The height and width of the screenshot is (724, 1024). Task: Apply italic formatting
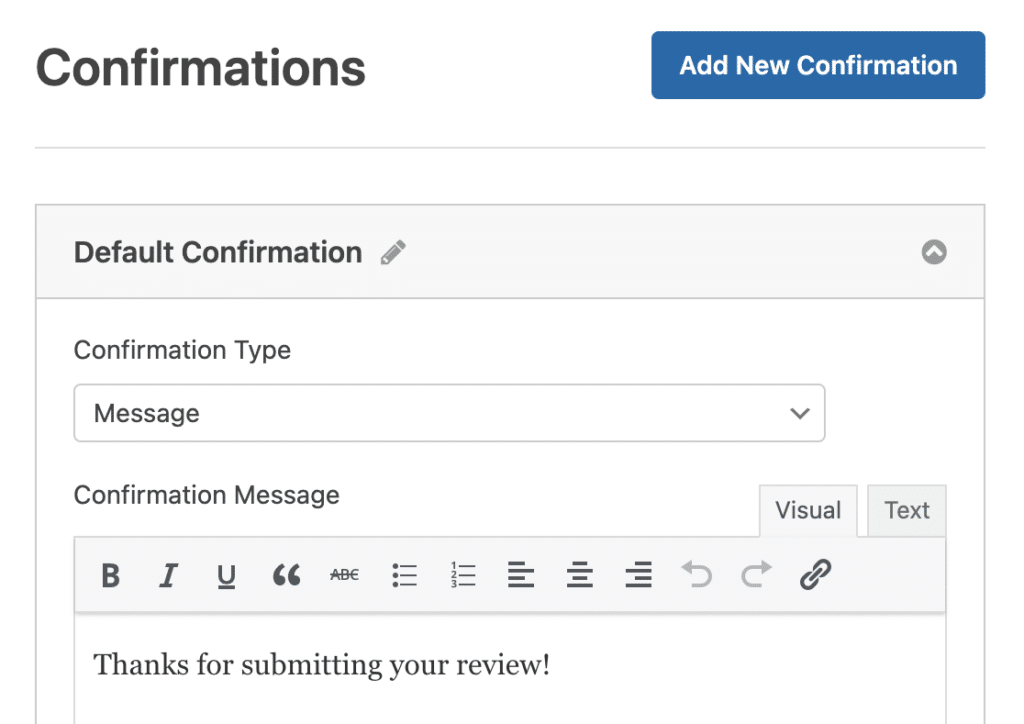click(x=168, y=575)
